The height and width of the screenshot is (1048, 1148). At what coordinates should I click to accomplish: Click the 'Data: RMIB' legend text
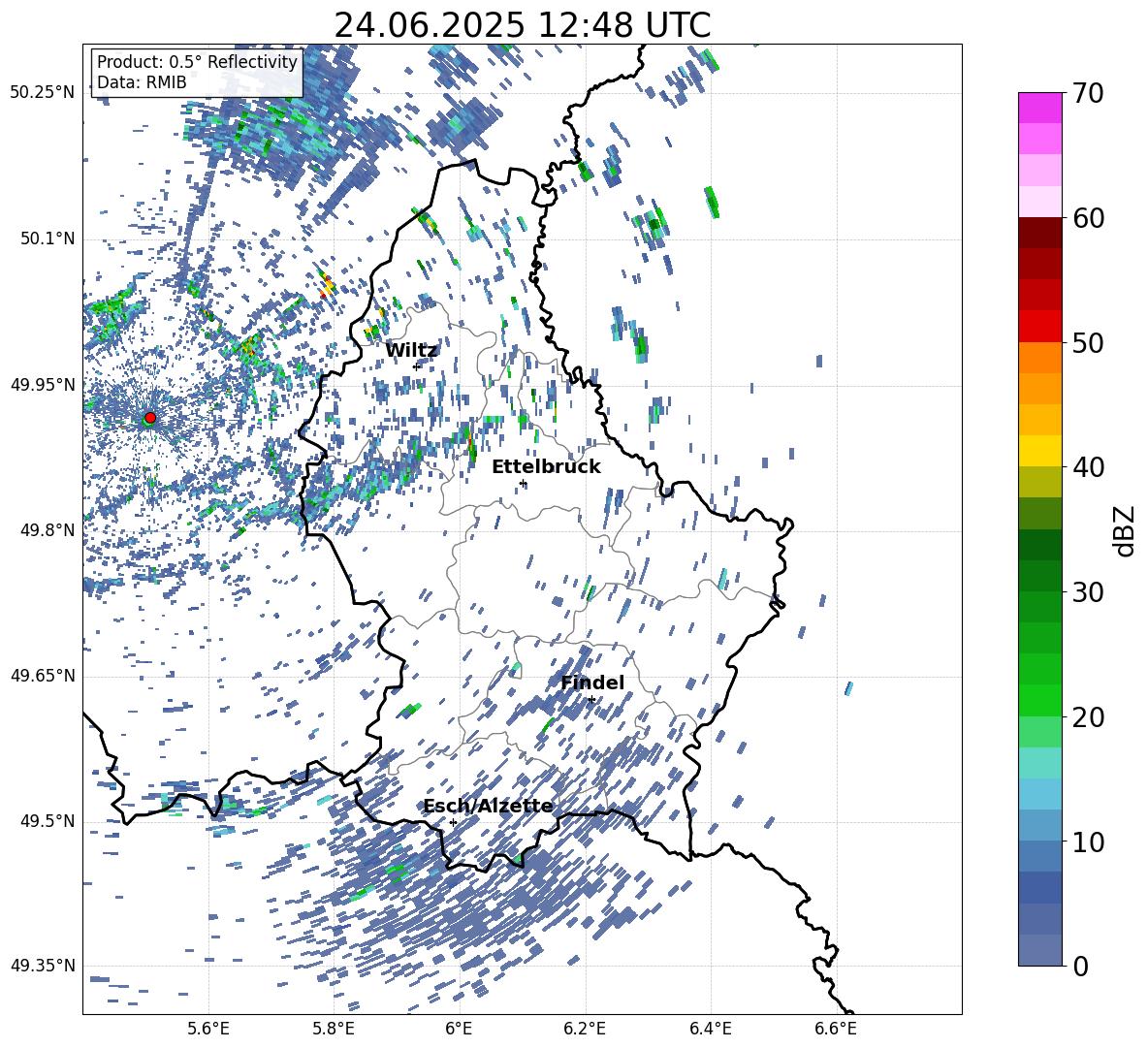pos(142,82)
